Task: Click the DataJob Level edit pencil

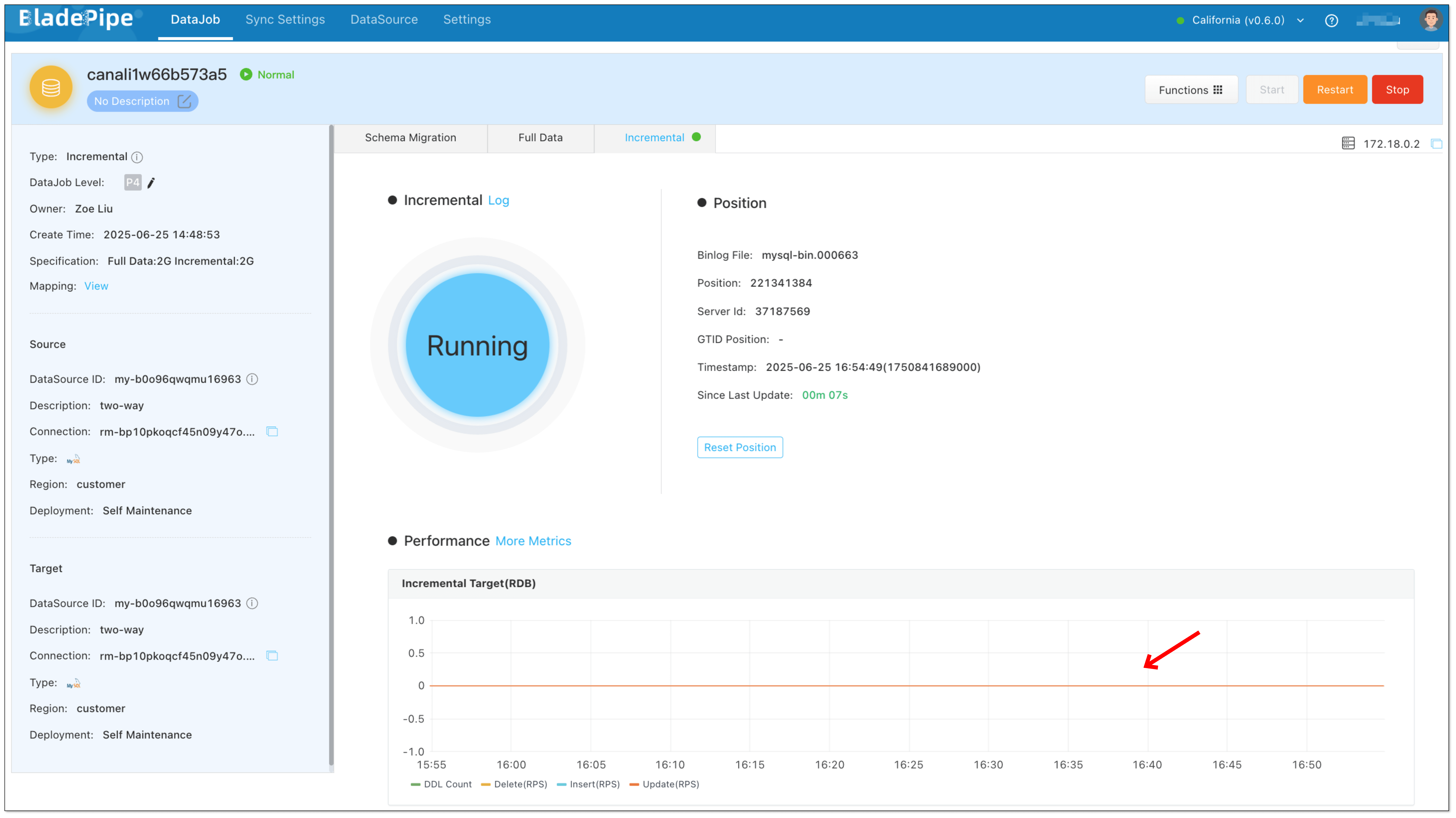Action: coord(151,183)
